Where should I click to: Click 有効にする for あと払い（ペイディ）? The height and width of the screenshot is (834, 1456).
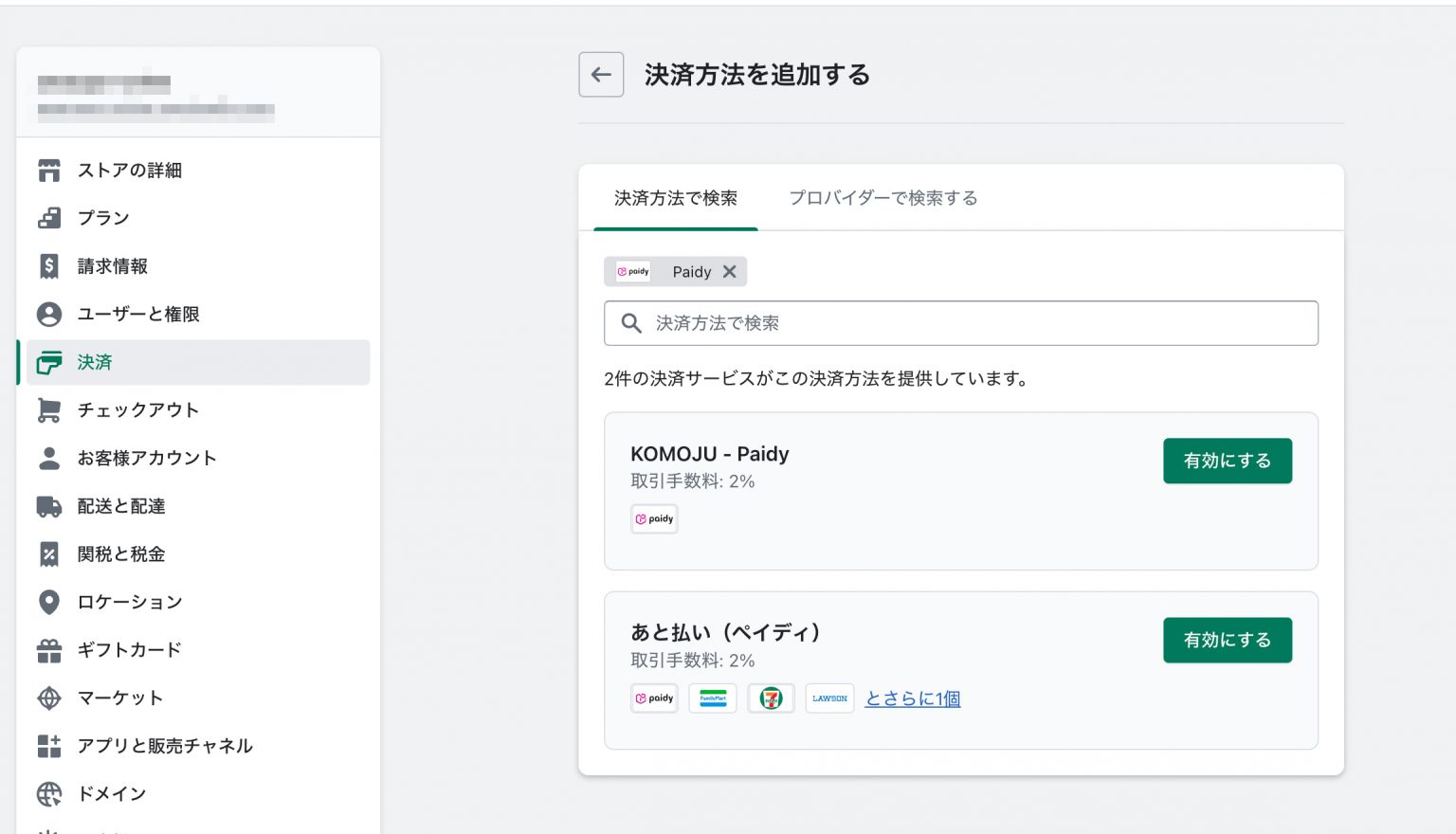coord(1228,640)
